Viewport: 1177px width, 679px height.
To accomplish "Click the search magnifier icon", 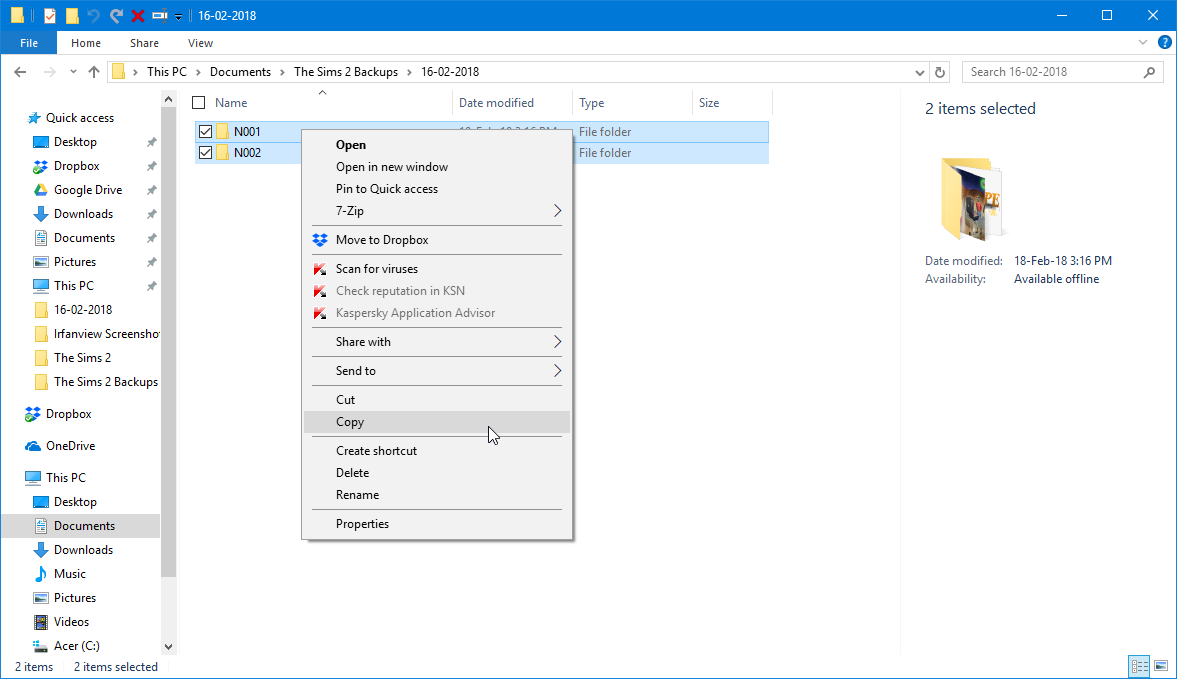I will tap(1149, 72).
